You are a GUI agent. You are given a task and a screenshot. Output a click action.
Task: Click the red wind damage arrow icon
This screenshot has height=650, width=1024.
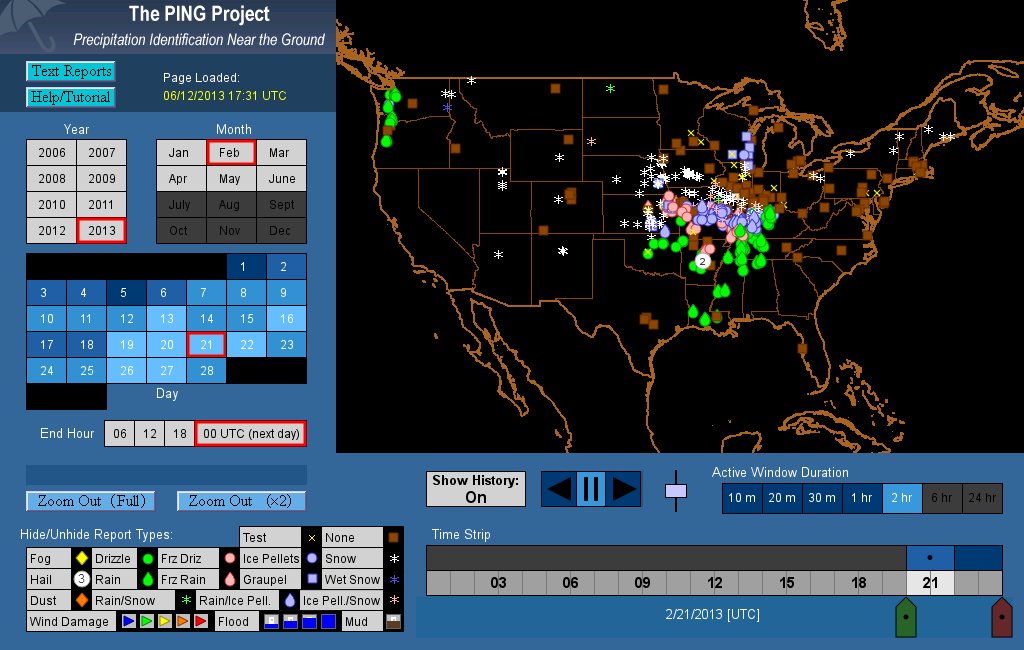[201, 621]
